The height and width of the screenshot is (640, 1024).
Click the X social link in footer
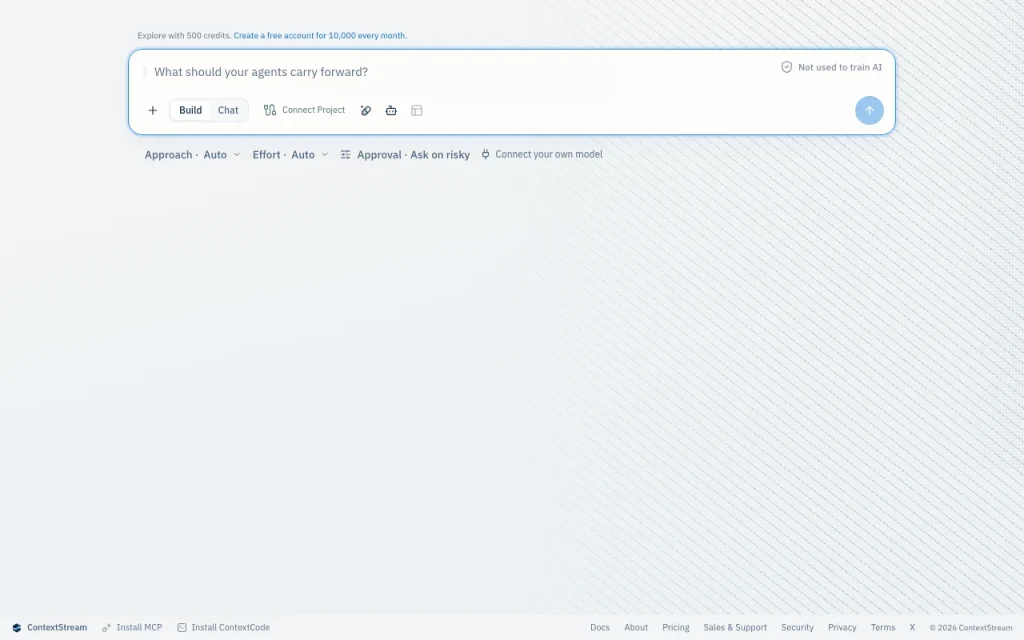(x=912, y=628)
